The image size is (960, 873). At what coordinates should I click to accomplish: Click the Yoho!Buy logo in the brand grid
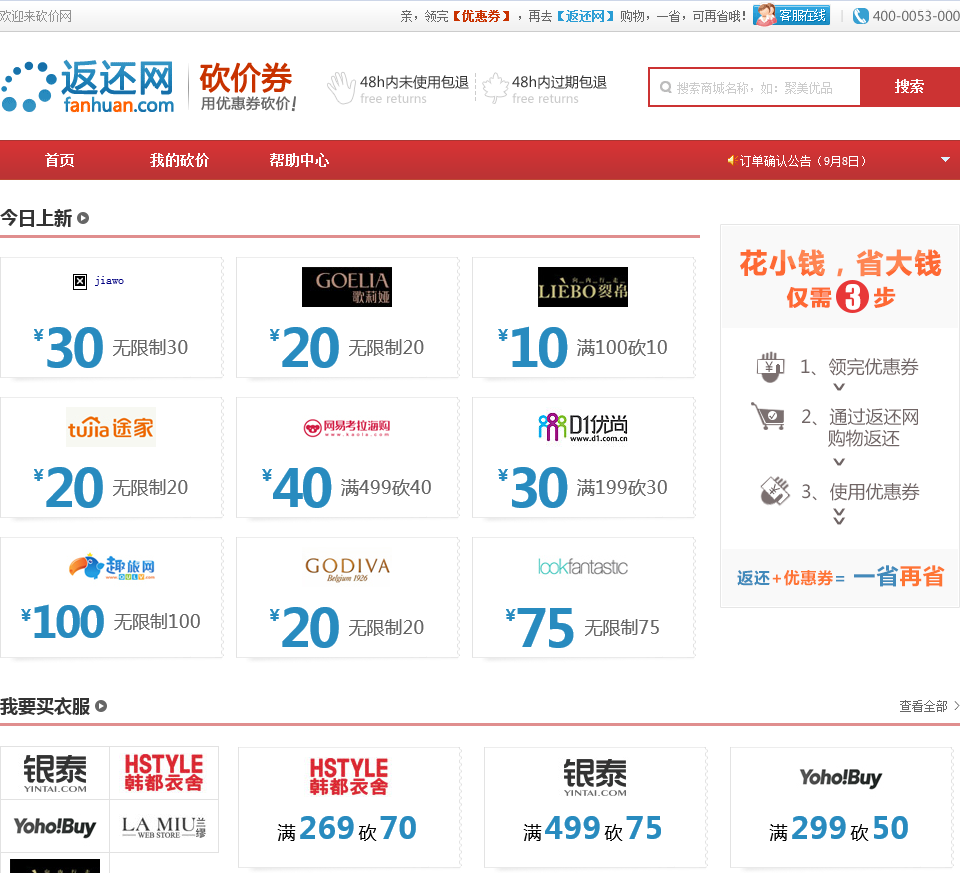point(54,826)
